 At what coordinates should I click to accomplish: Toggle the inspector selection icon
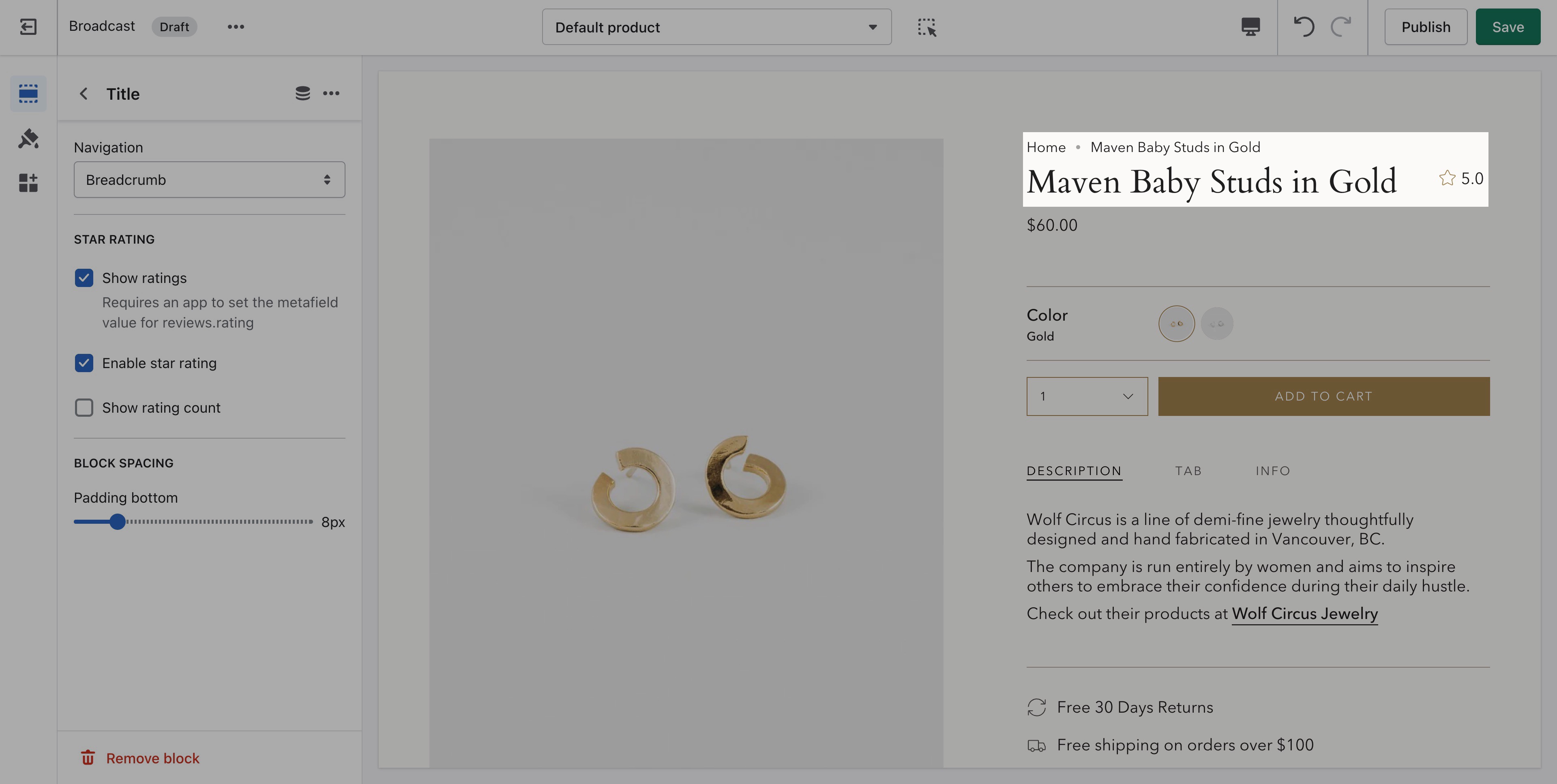[x=926, y=27]
